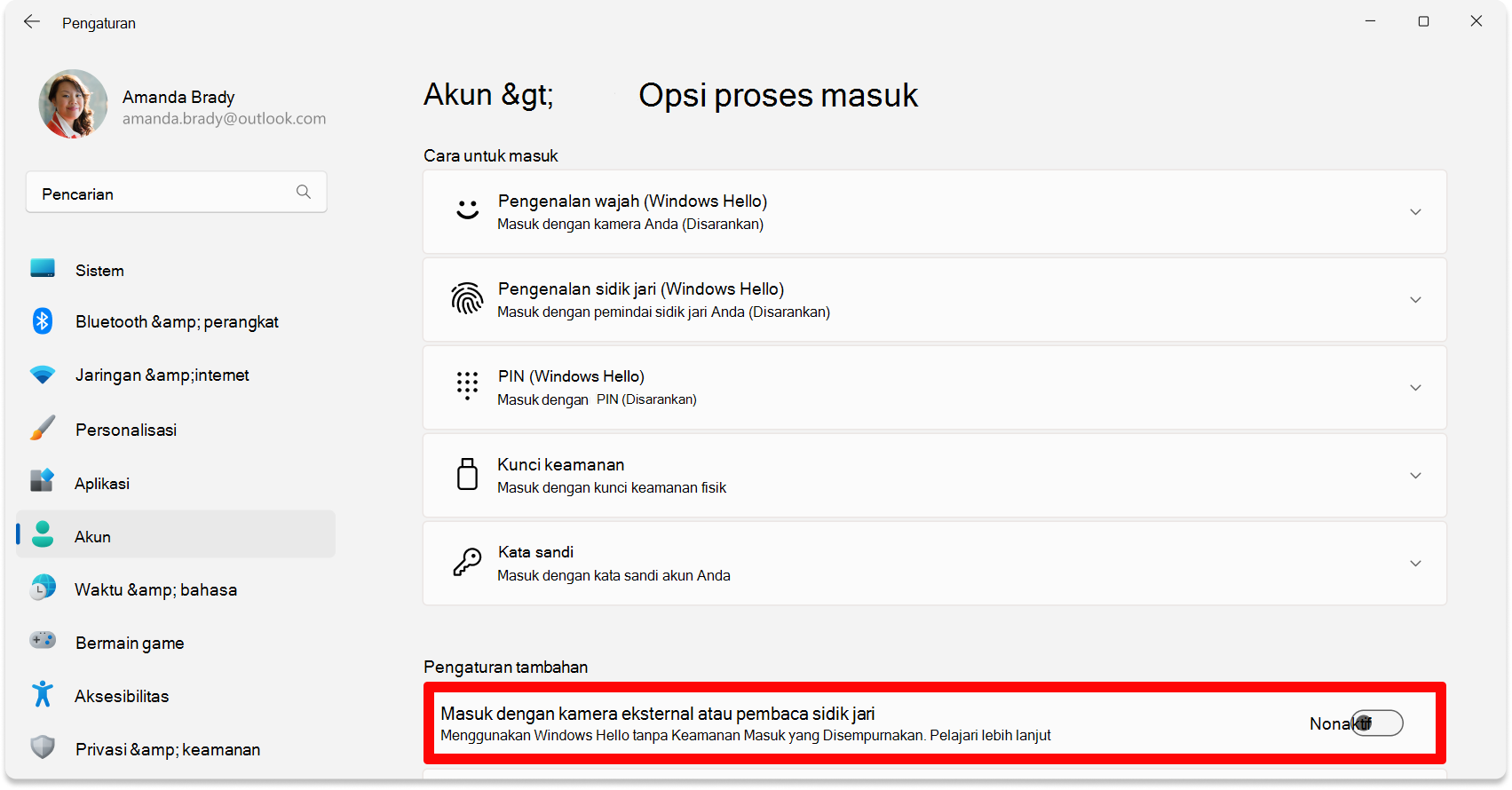Maximize the Pengaturan window
Viewport: 1512px width, 790px height.
[x=1423, y=21]
